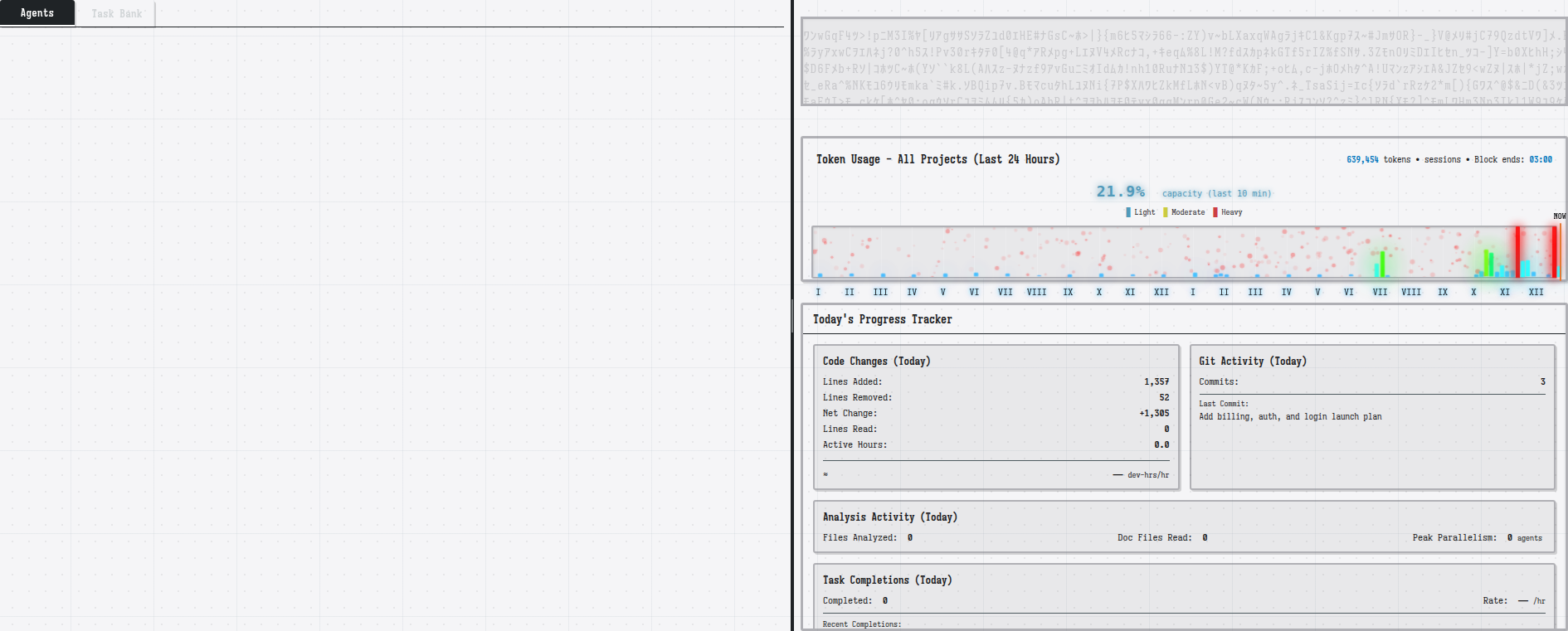Switch to the Agents tab

[37, 13]
